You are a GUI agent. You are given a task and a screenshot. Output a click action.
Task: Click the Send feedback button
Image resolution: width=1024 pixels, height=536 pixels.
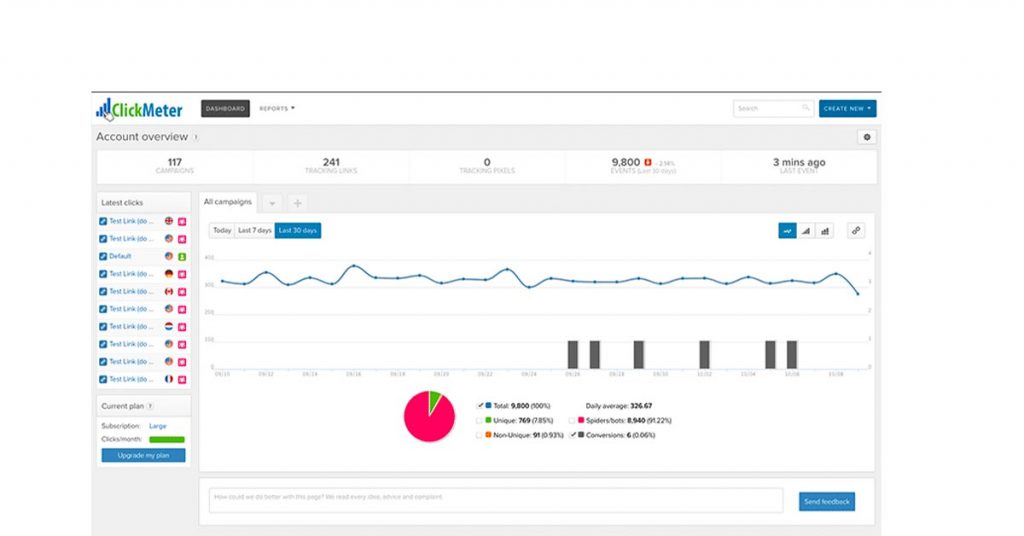[x=827, y=501]
